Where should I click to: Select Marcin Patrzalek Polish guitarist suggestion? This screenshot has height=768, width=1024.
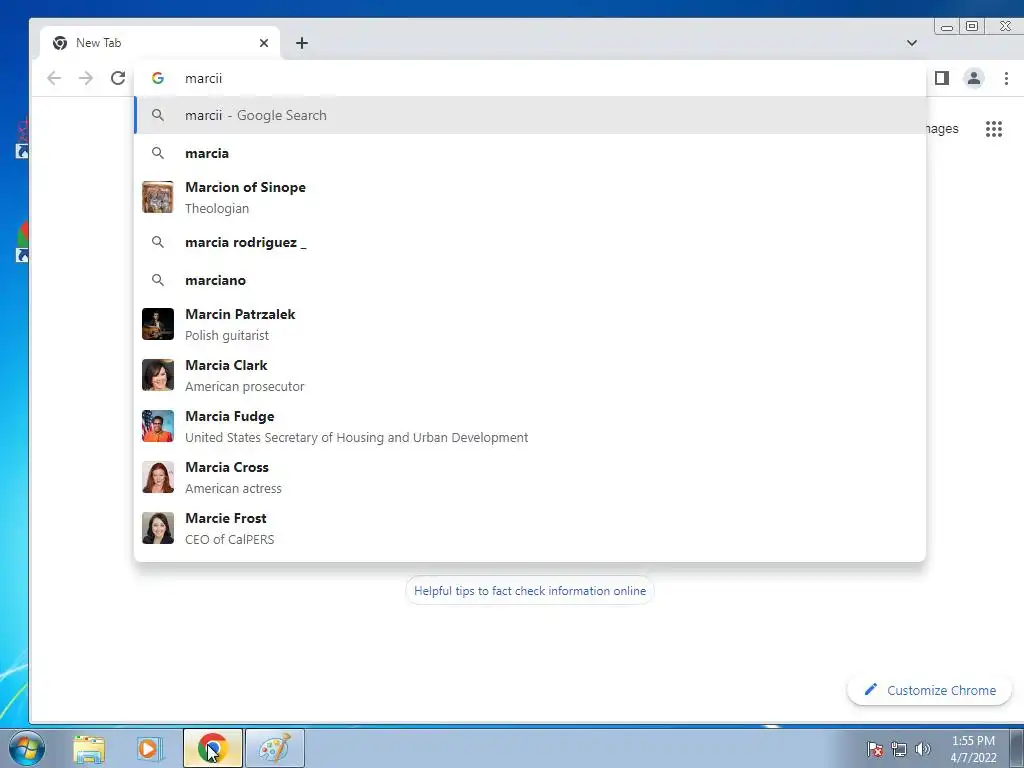click(x=530, y=325)
